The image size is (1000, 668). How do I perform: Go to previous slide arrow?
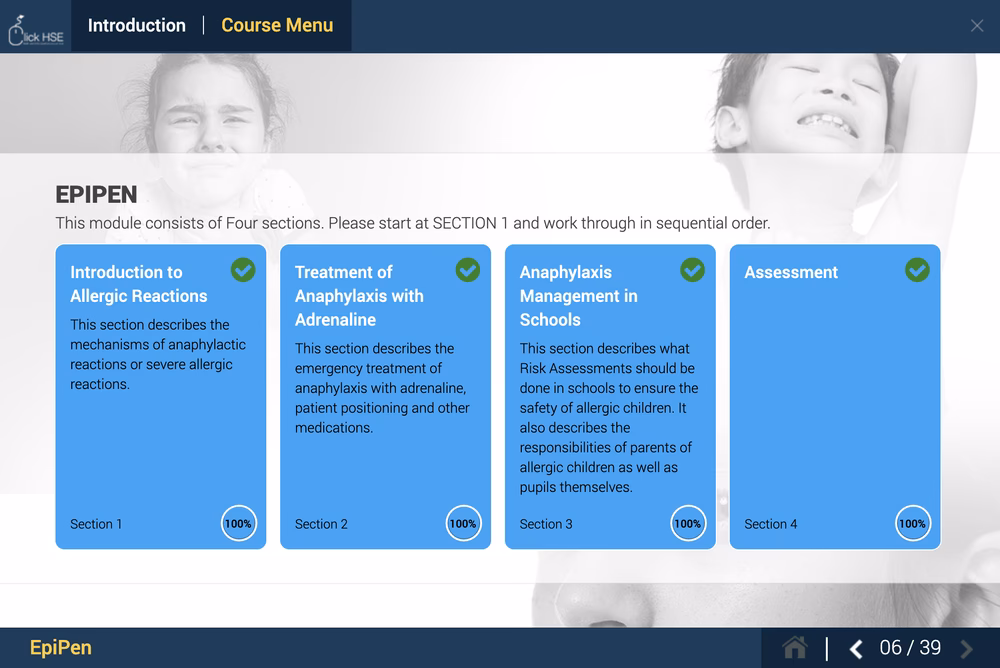point(856,649)
